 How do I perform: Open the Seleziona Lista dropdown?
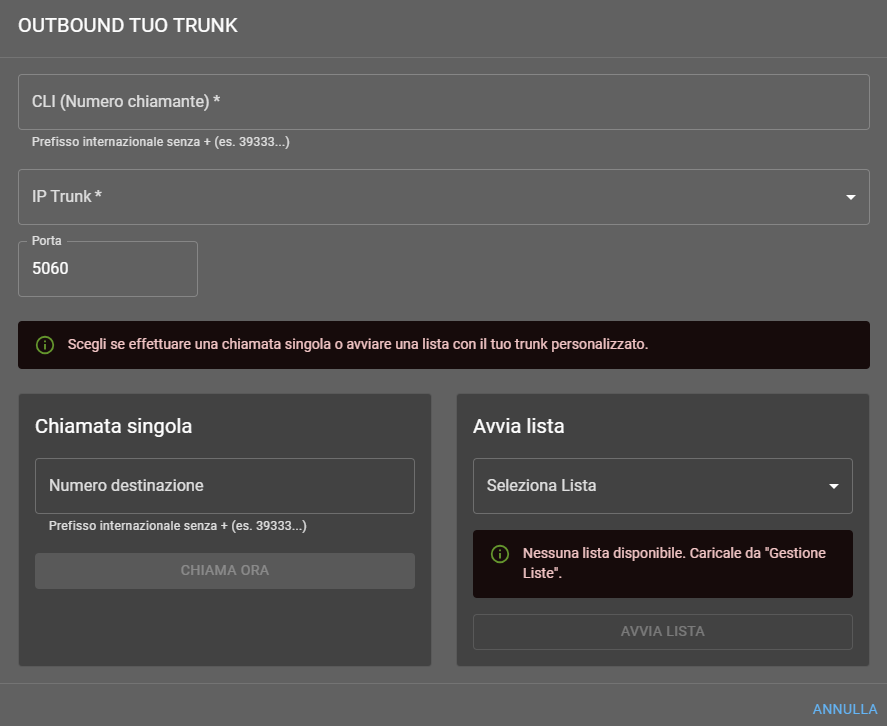[x=662, y=486]
